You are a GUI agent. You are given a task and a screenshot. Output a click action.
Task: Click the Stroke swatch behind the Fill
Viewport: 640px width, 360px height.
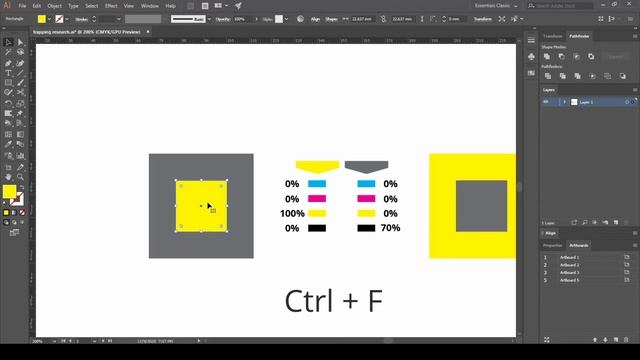[18, 199]
